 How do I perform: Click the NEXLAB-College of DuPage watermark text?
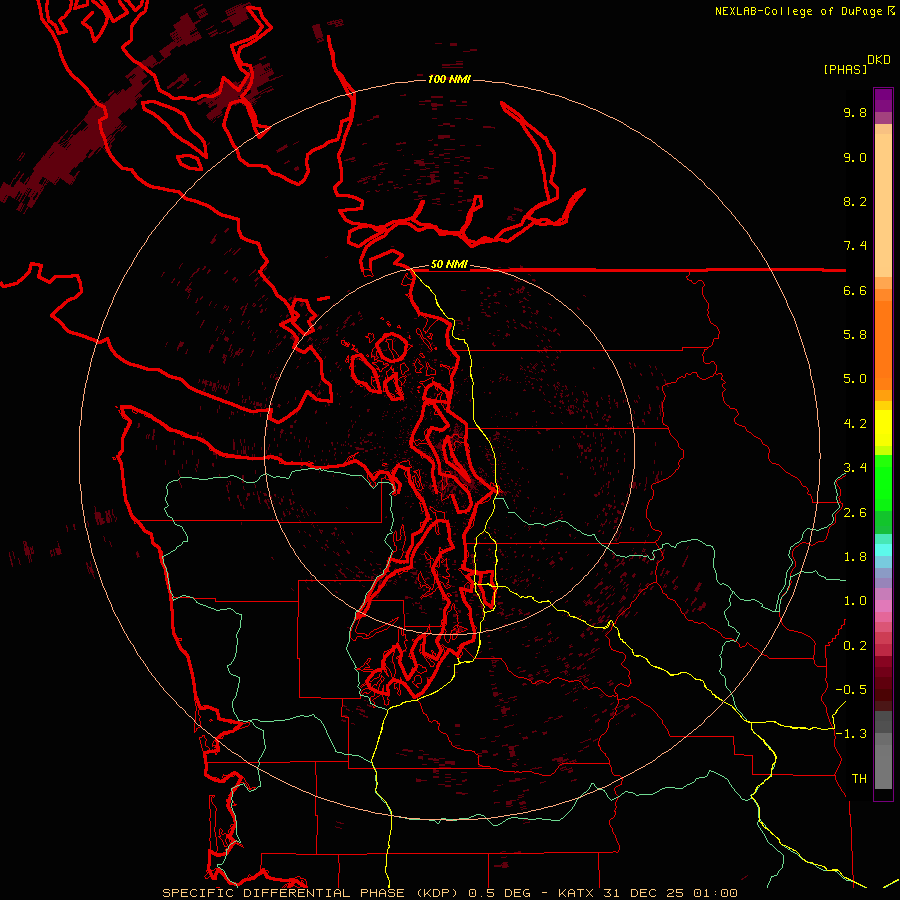pyautogui.click(x=805, y=11)
